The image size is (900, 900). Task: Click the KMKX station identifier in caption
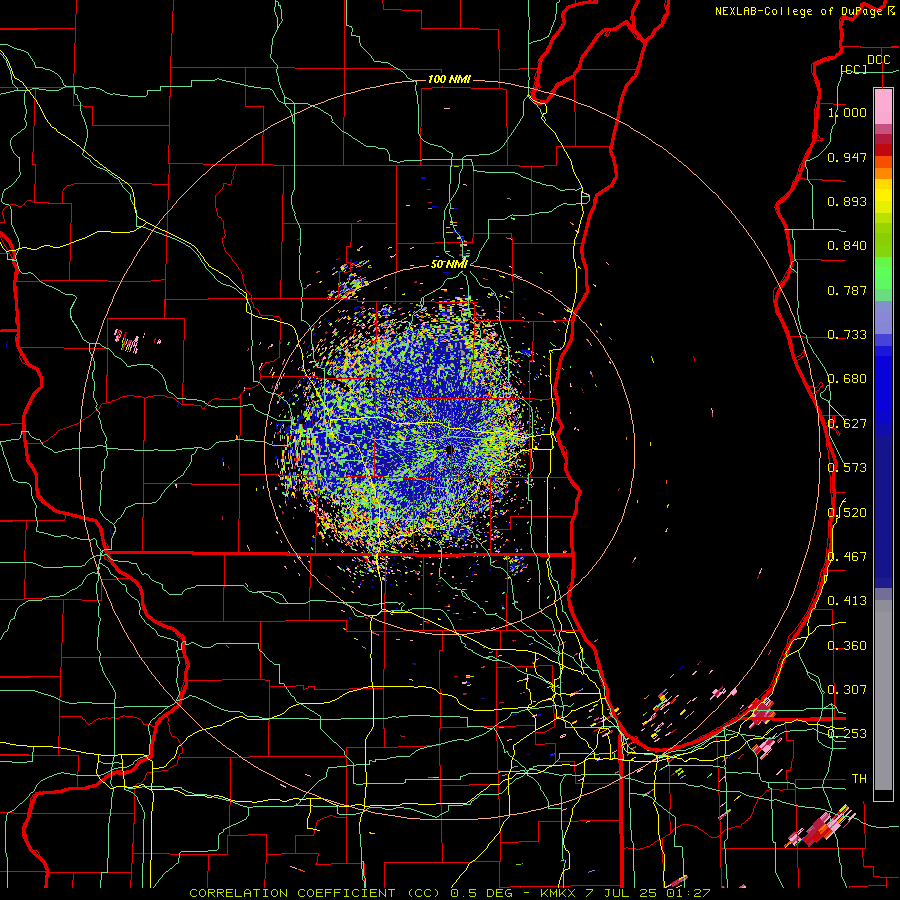559,893
